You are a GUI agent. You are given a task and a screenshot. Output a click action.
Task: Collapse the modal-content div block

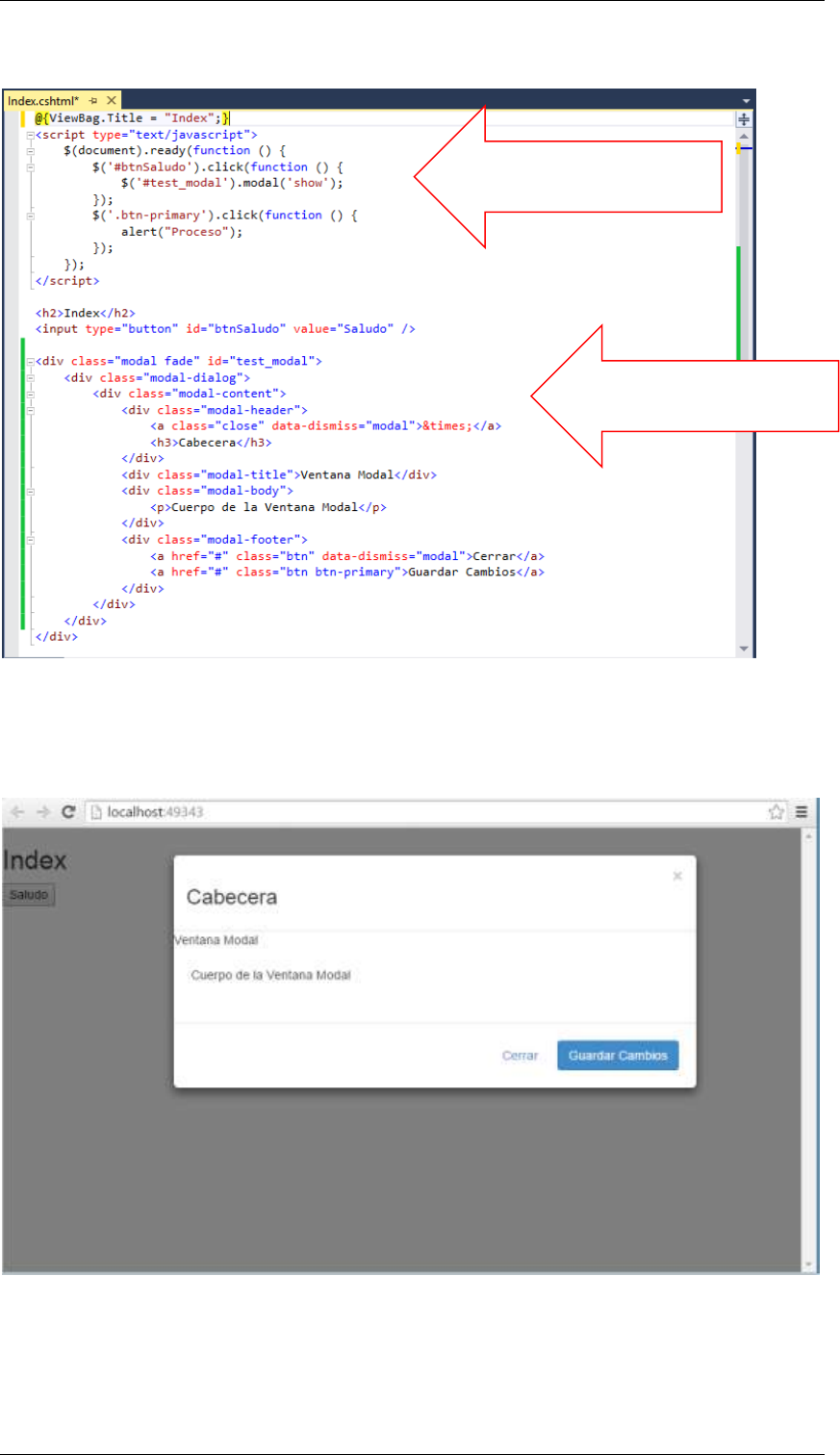point(30,395)
